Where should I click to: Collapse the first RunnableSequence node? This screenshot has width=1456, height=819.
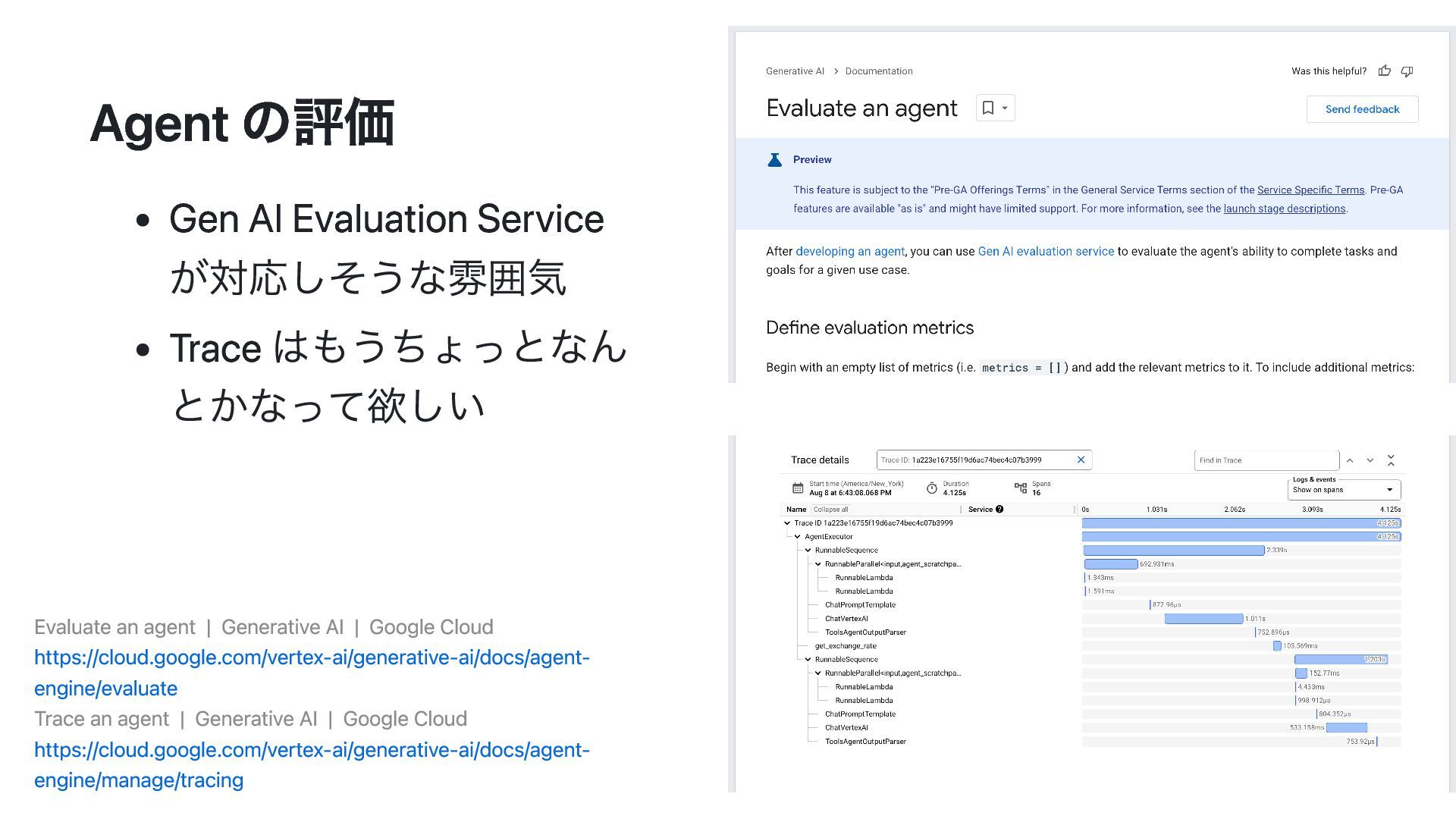[808, 551]
